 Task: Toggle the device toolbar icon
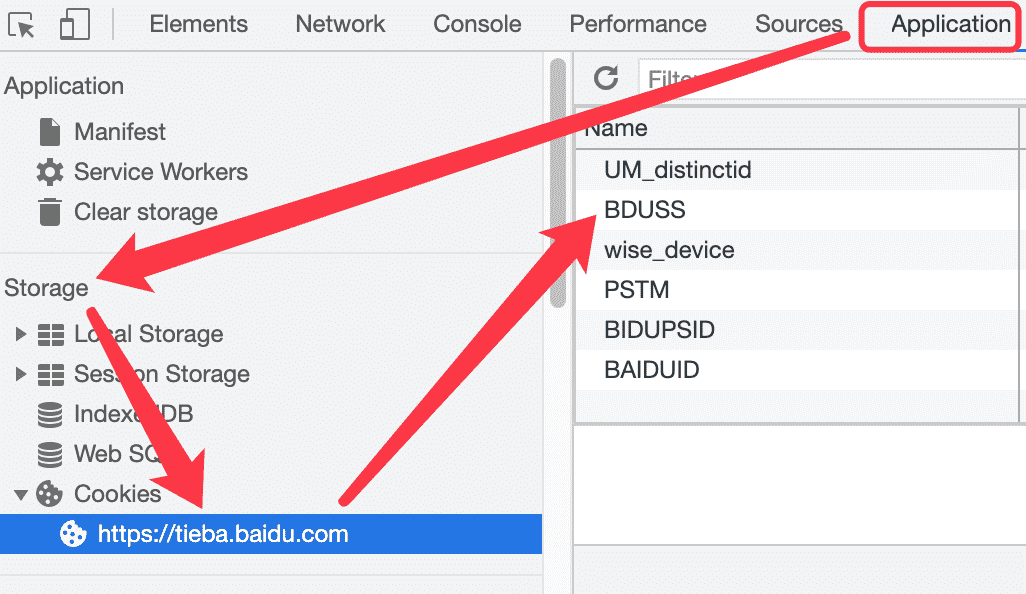(75, 25)
